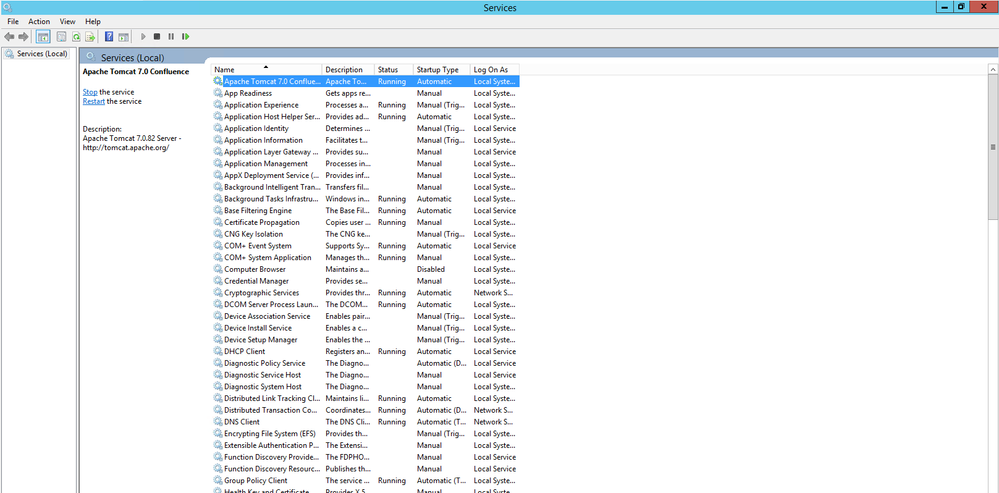Click the Stop Service square icon

(x=157, y=37)
